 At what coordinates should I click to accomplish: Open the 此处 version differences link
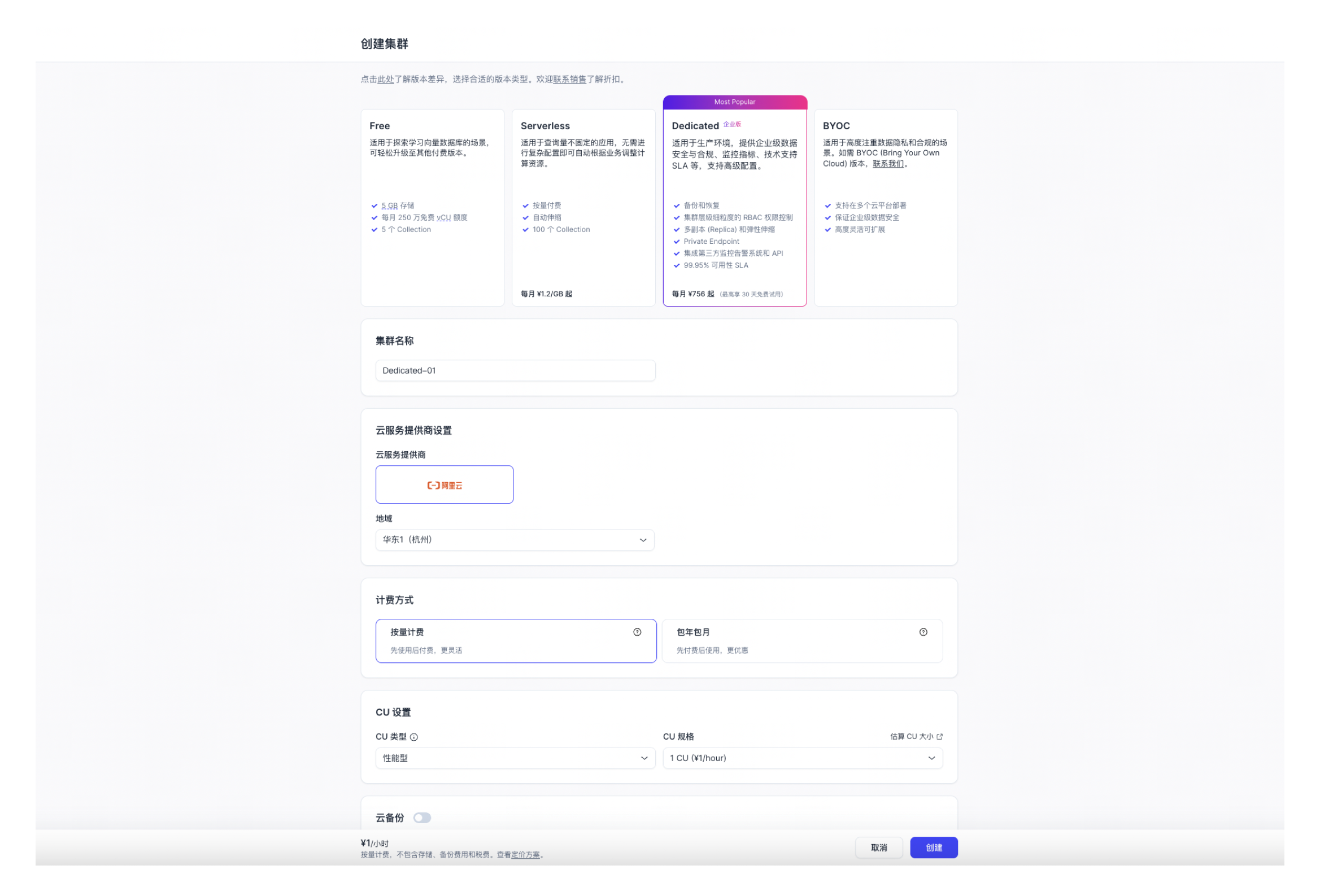[x=386, y=80]
